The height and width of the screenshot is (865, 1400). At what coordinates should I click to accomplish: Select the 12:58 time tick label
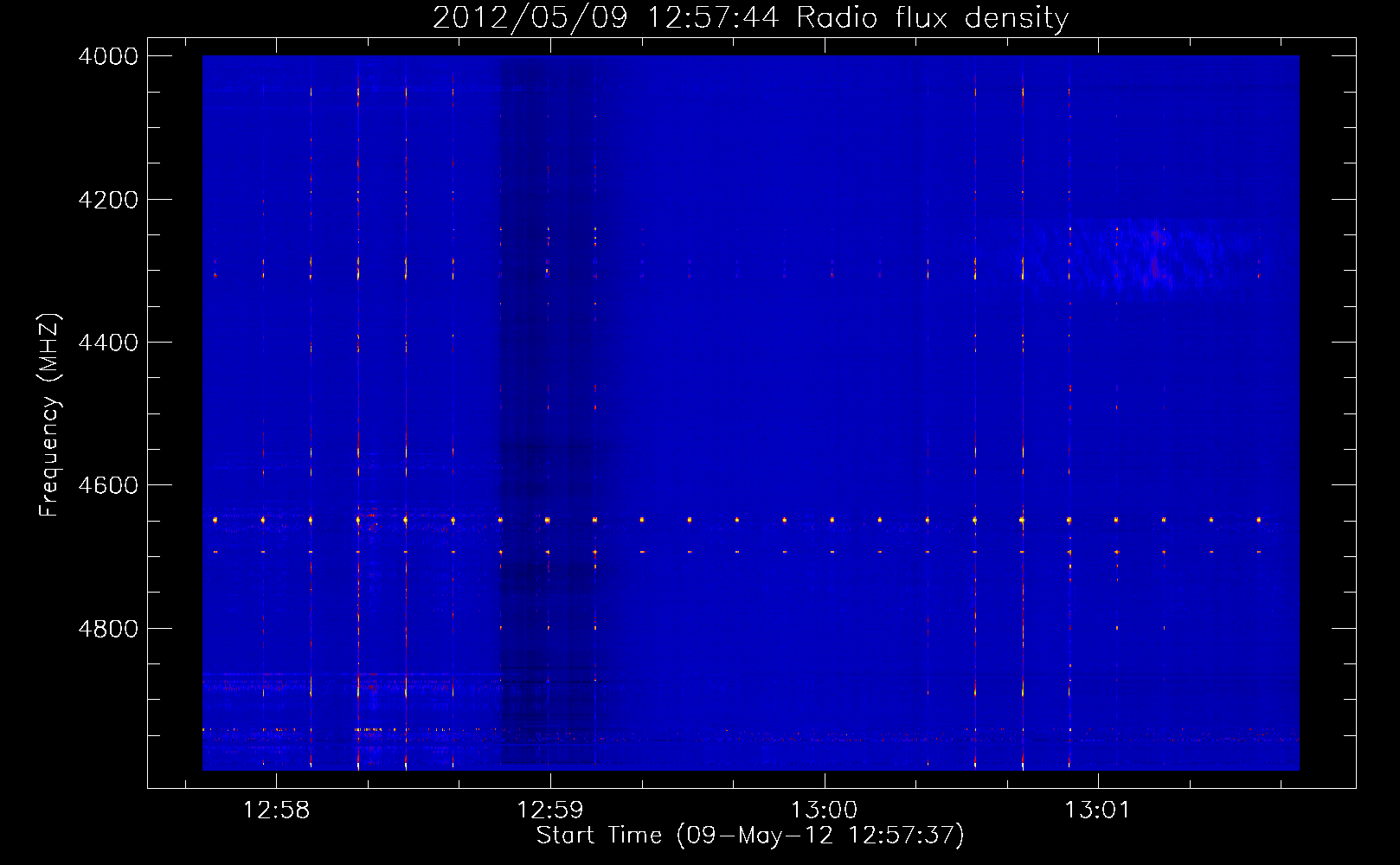pos(276,811)
